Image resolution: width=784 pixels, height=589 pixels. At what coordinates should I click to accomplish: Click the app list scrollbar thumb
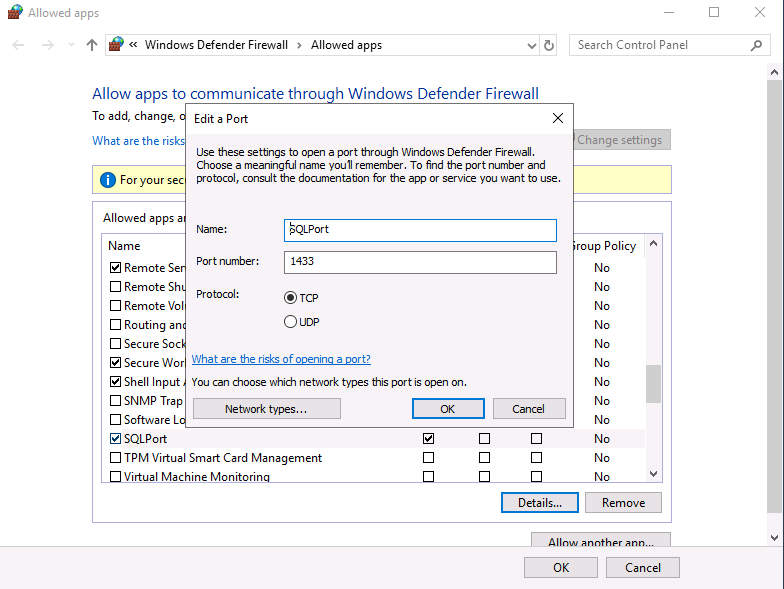[x=653, y=384]
